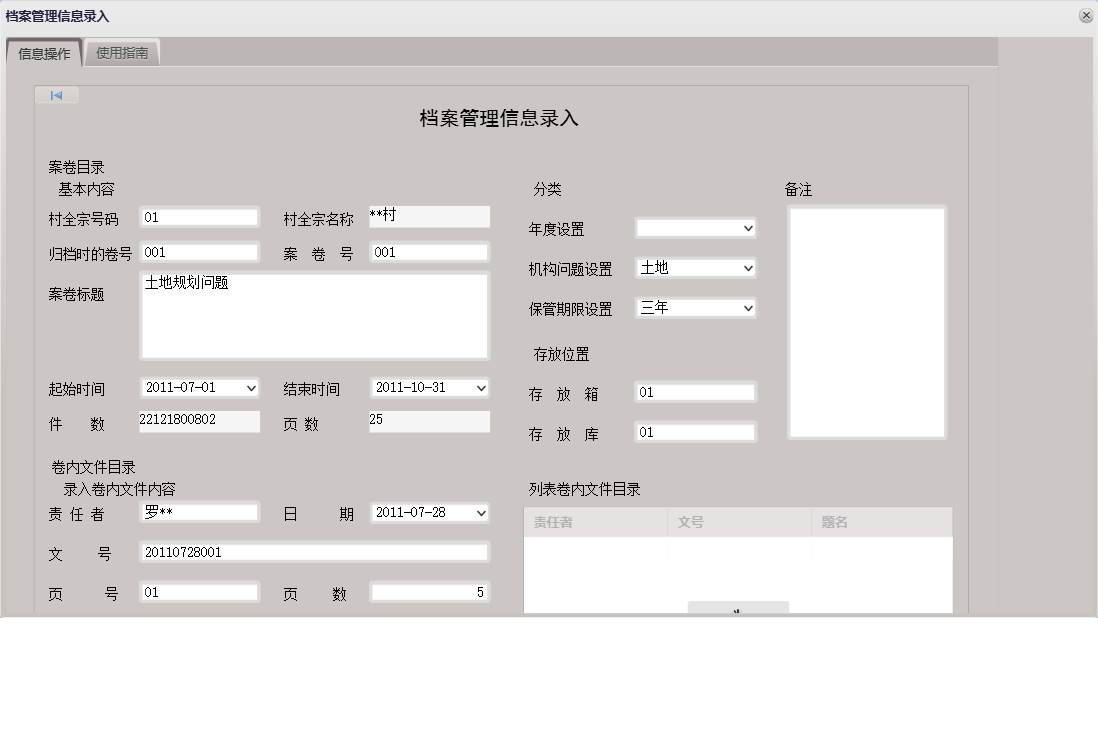Click the 案卷标题 text area
This screenshot has width=1098, height=737.
[315, 315]
